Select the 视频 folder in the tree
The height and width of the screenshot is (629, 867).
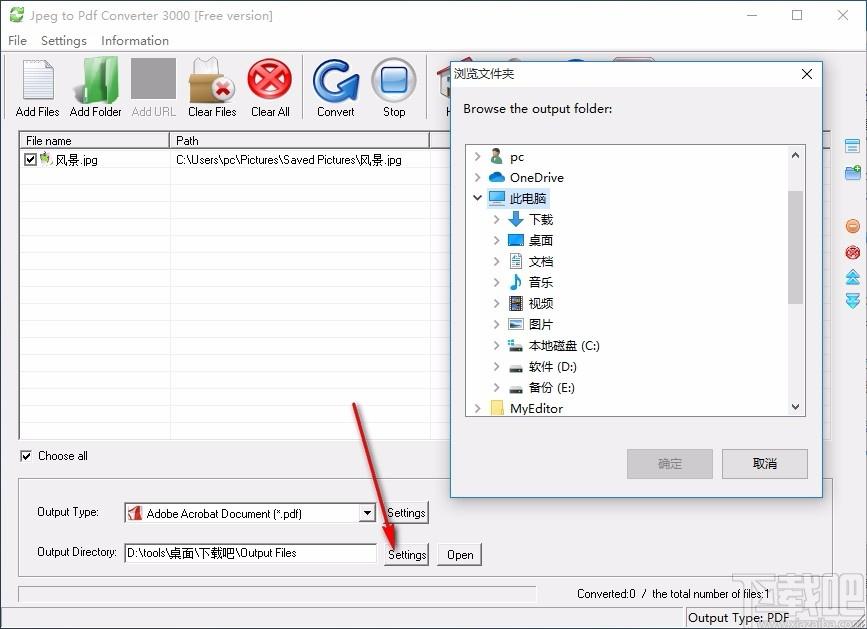coord(530,303)
